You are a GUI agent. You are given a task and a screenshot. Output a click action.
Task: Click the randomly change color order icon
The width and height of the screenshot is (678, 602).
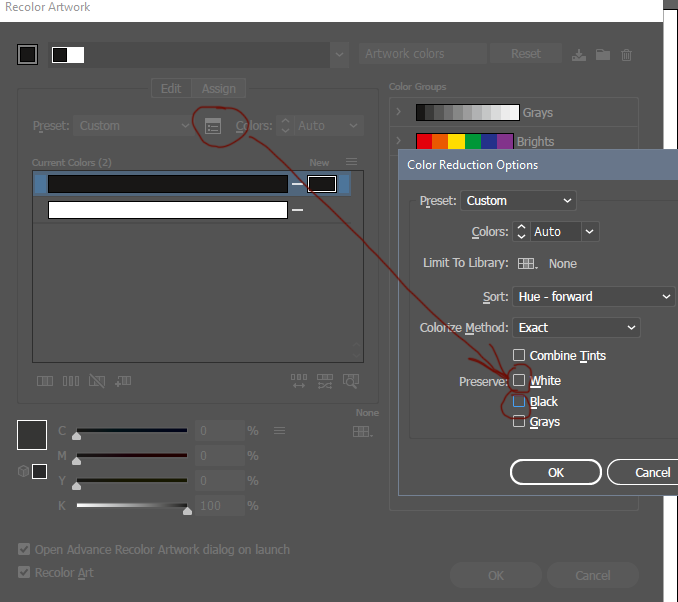[x=299, y=381]
